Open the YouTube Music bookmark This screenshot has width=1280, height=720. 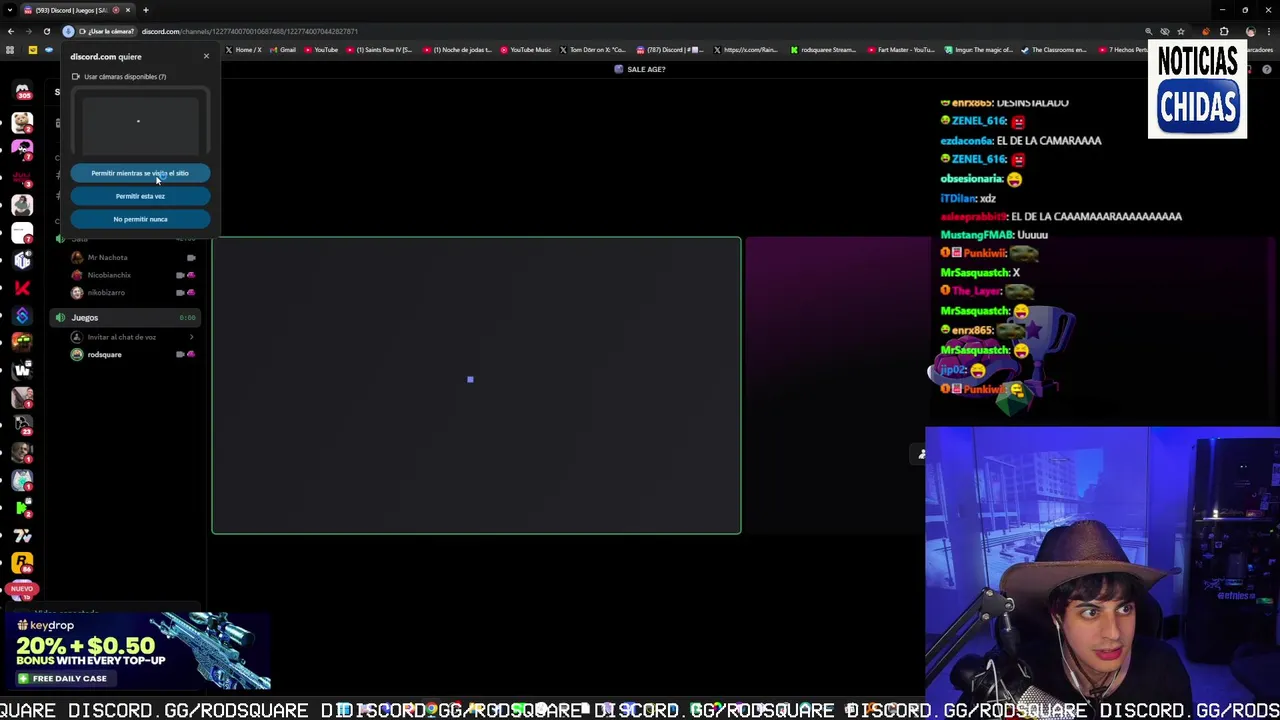coord(526,50)
